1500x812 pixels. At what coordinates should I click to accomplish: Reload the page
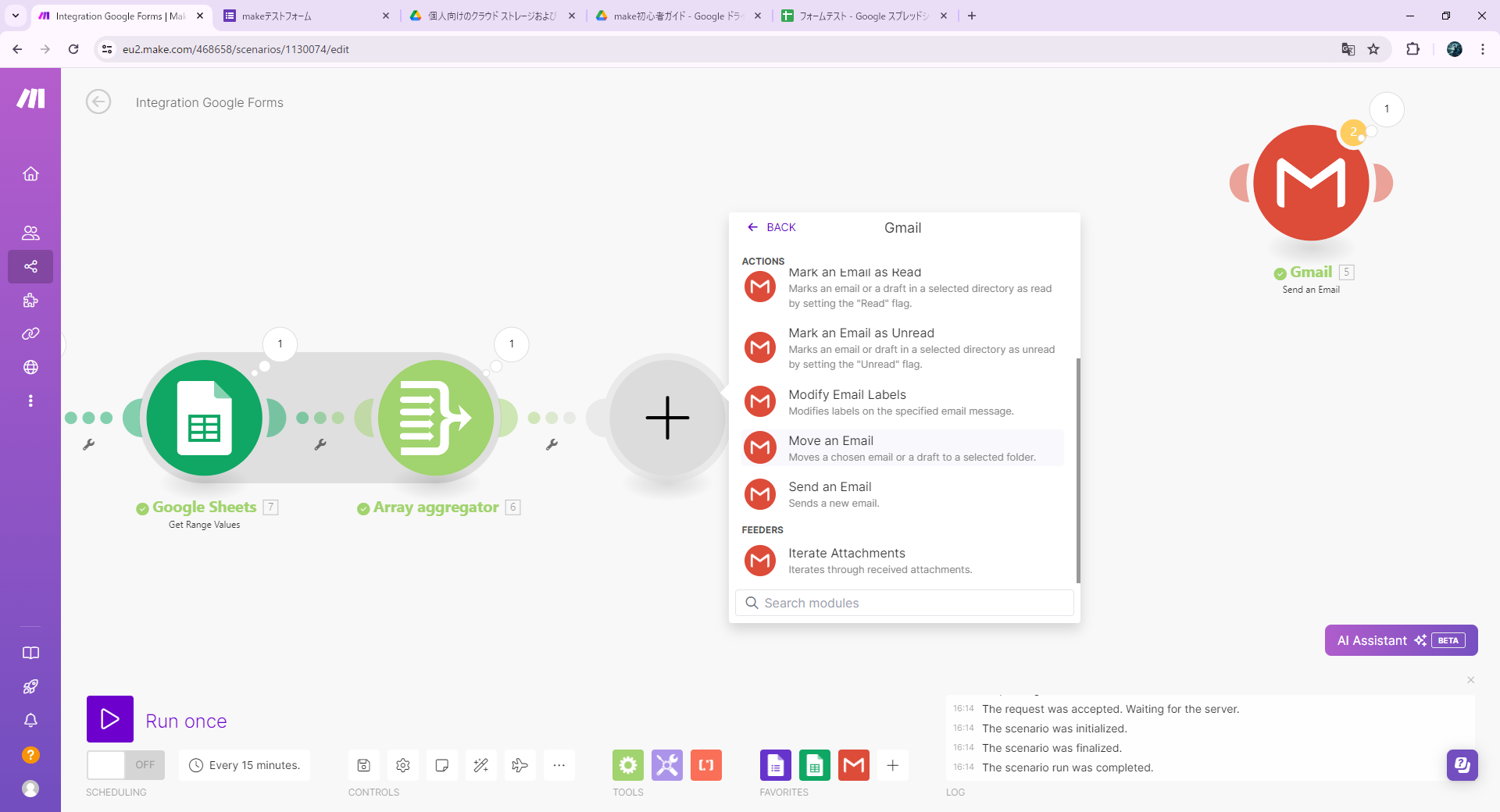click(x=73, y=49)
